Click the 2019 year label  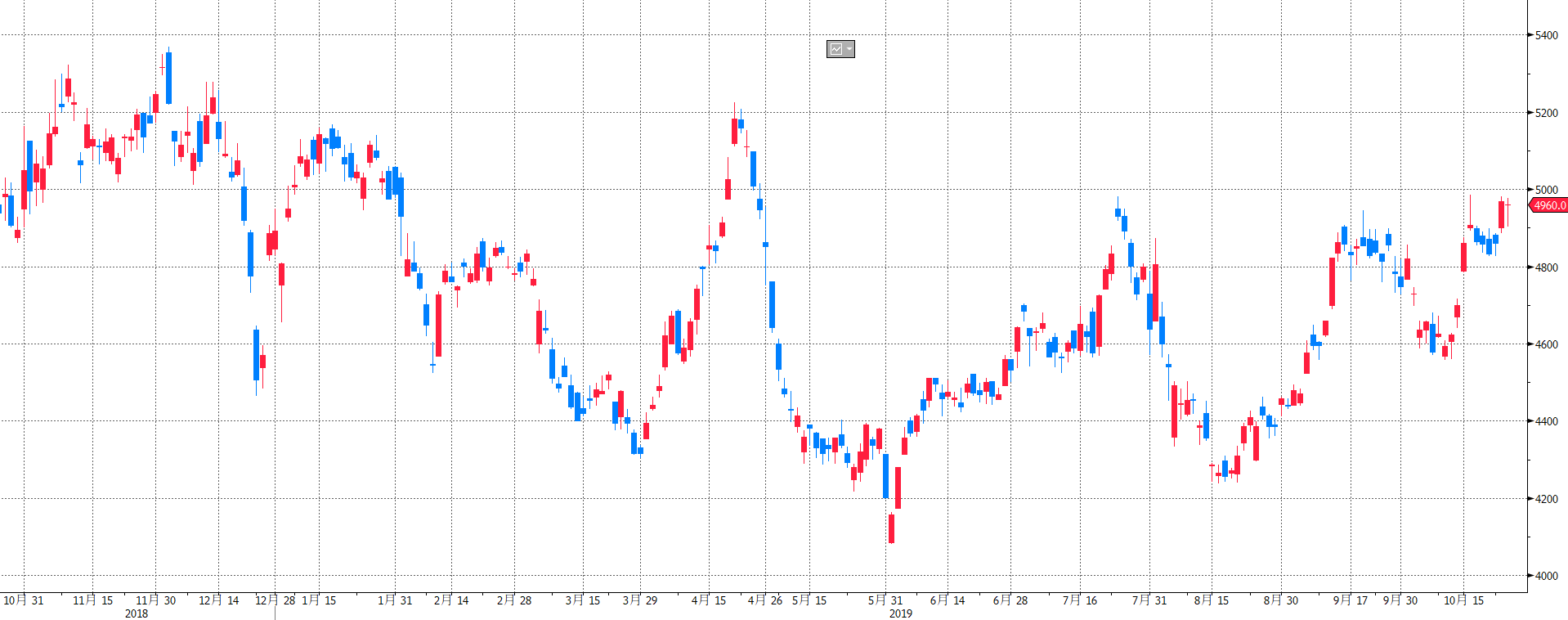pos(900,613)
